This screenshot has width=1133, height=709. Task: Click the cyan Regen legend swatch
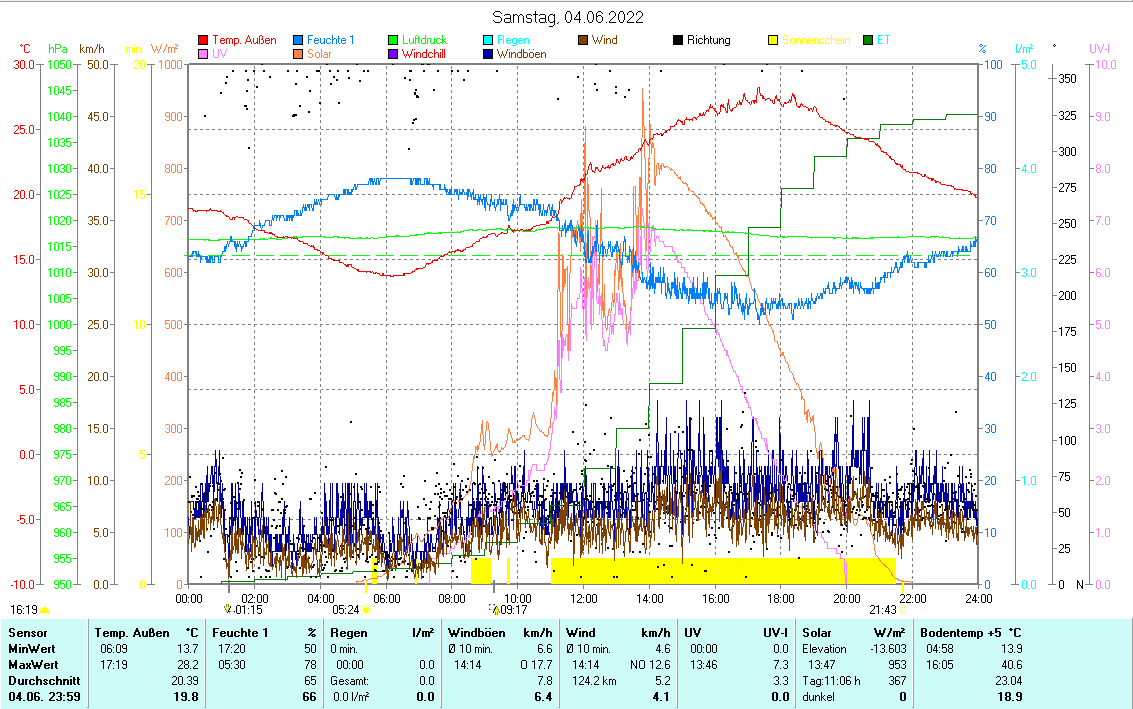tap(488, 40)
